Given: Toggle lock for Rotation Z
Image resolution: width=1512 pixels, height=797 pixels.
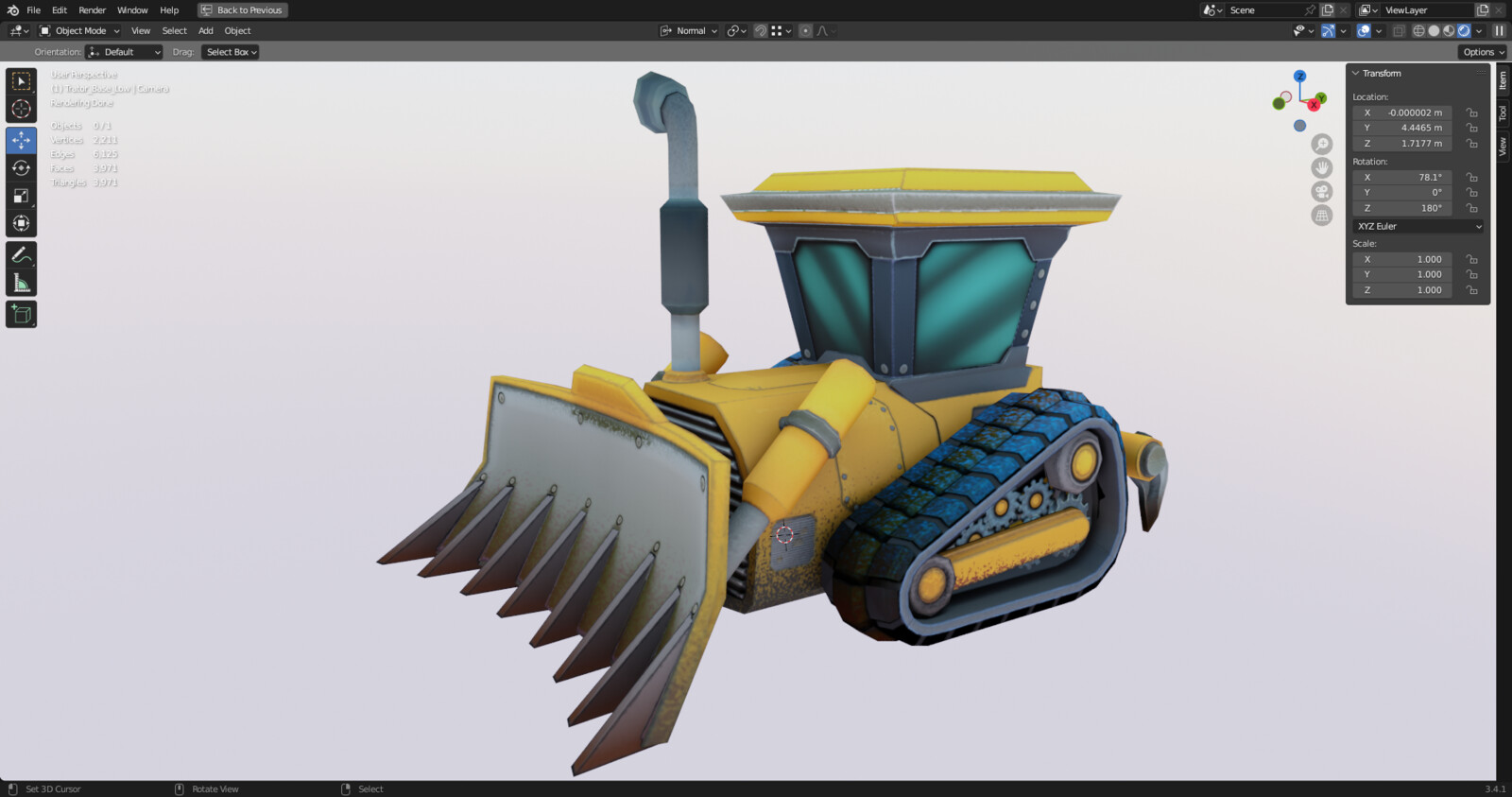Looking at the screenshot, I should [1472, 208].
